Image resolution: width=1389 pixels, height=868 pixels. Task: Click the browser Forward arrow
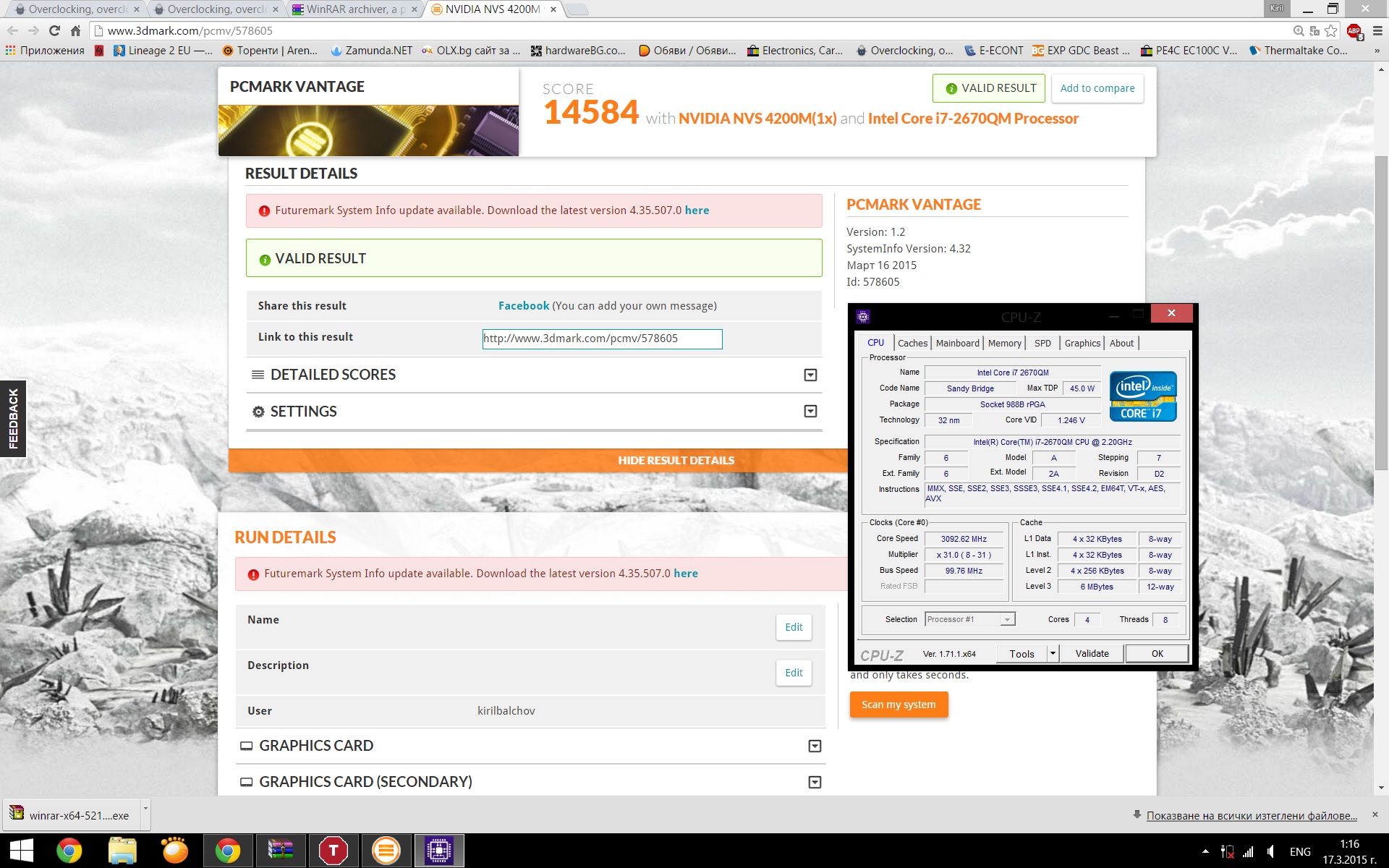coord(33,30)
